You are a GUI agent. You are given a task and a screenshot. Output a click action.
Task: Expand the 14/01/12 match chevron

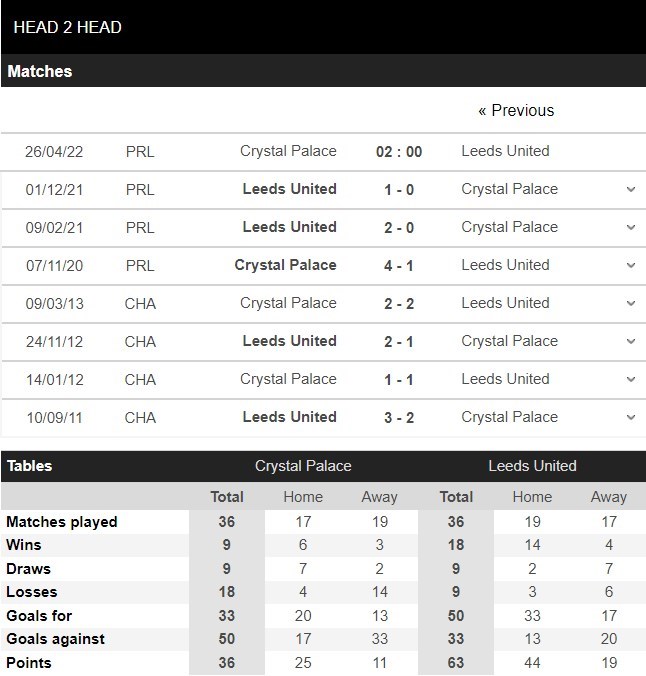630,379
